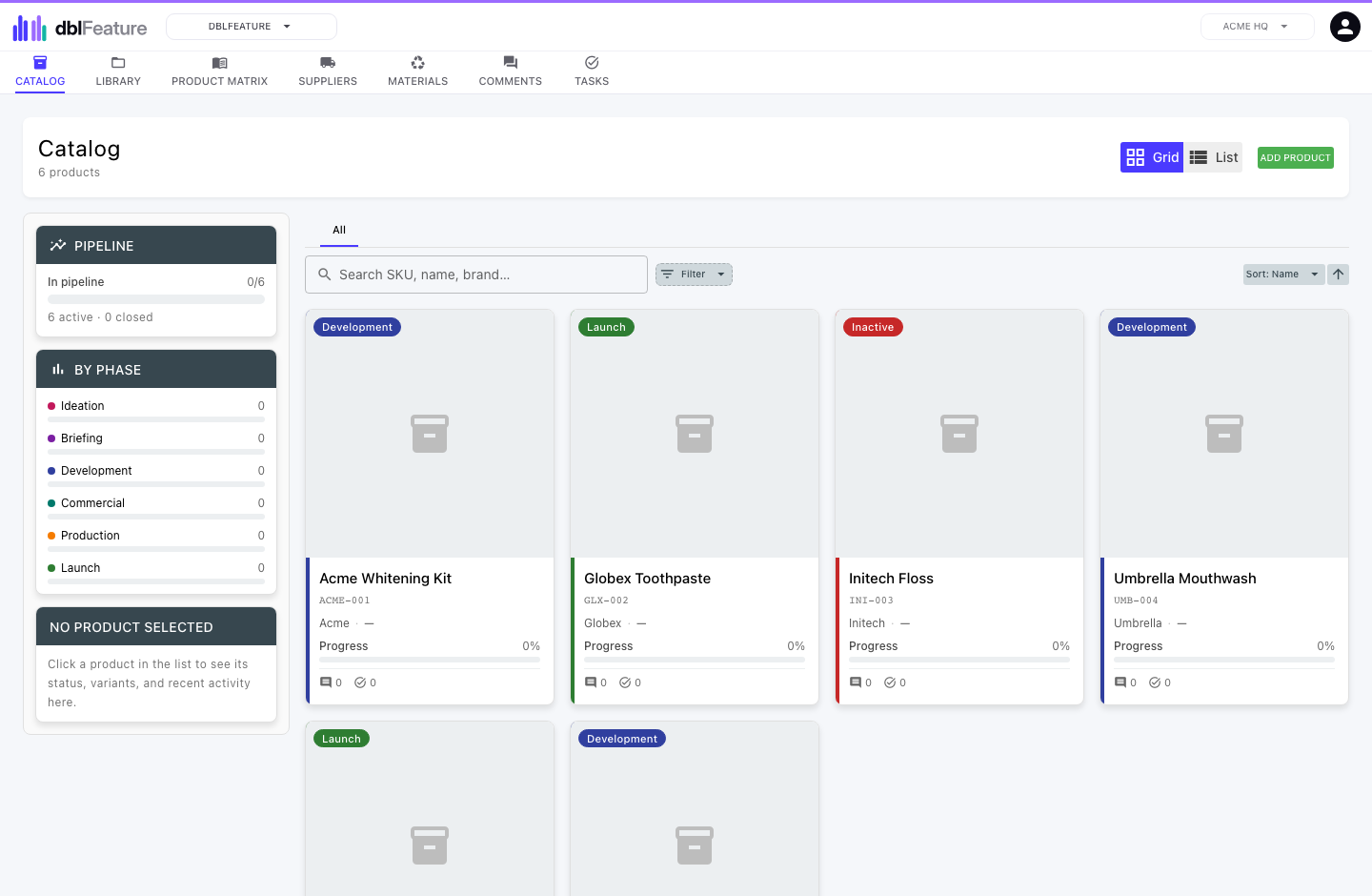
Task: Select the Ideation phase row
Action: pos(156,410)
